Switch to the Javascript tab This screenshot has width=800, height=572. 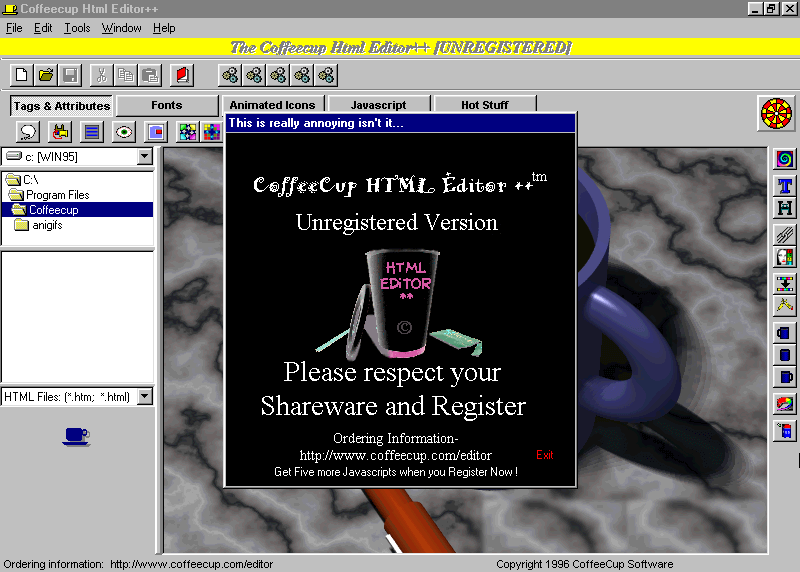coord(379,104)
